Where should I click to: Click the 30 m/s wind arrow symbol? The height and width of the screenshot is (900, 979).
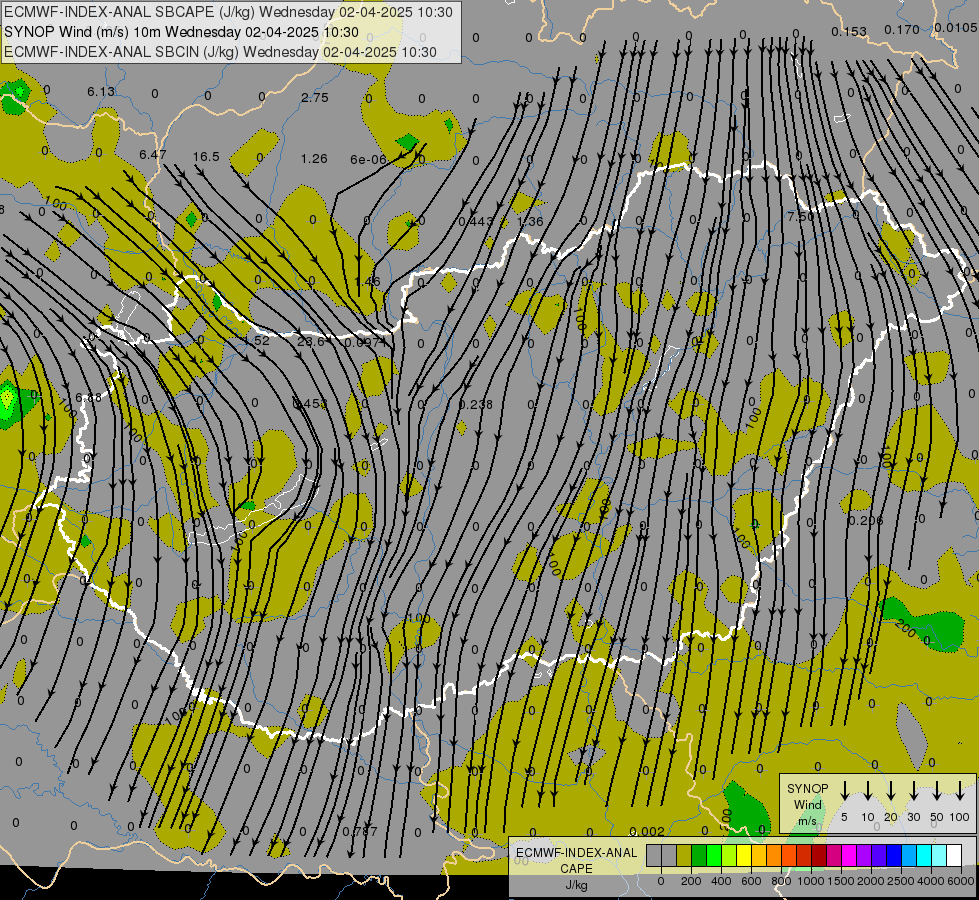click(x=913, y=790)
